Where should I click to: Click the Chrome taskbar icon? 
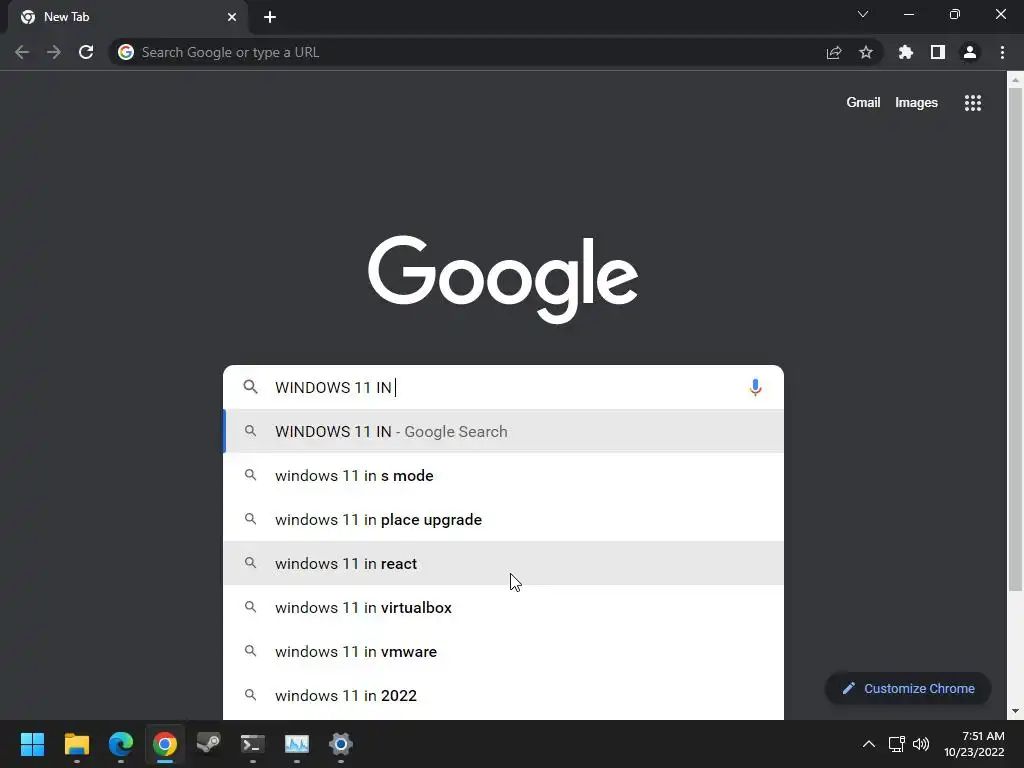165,744
